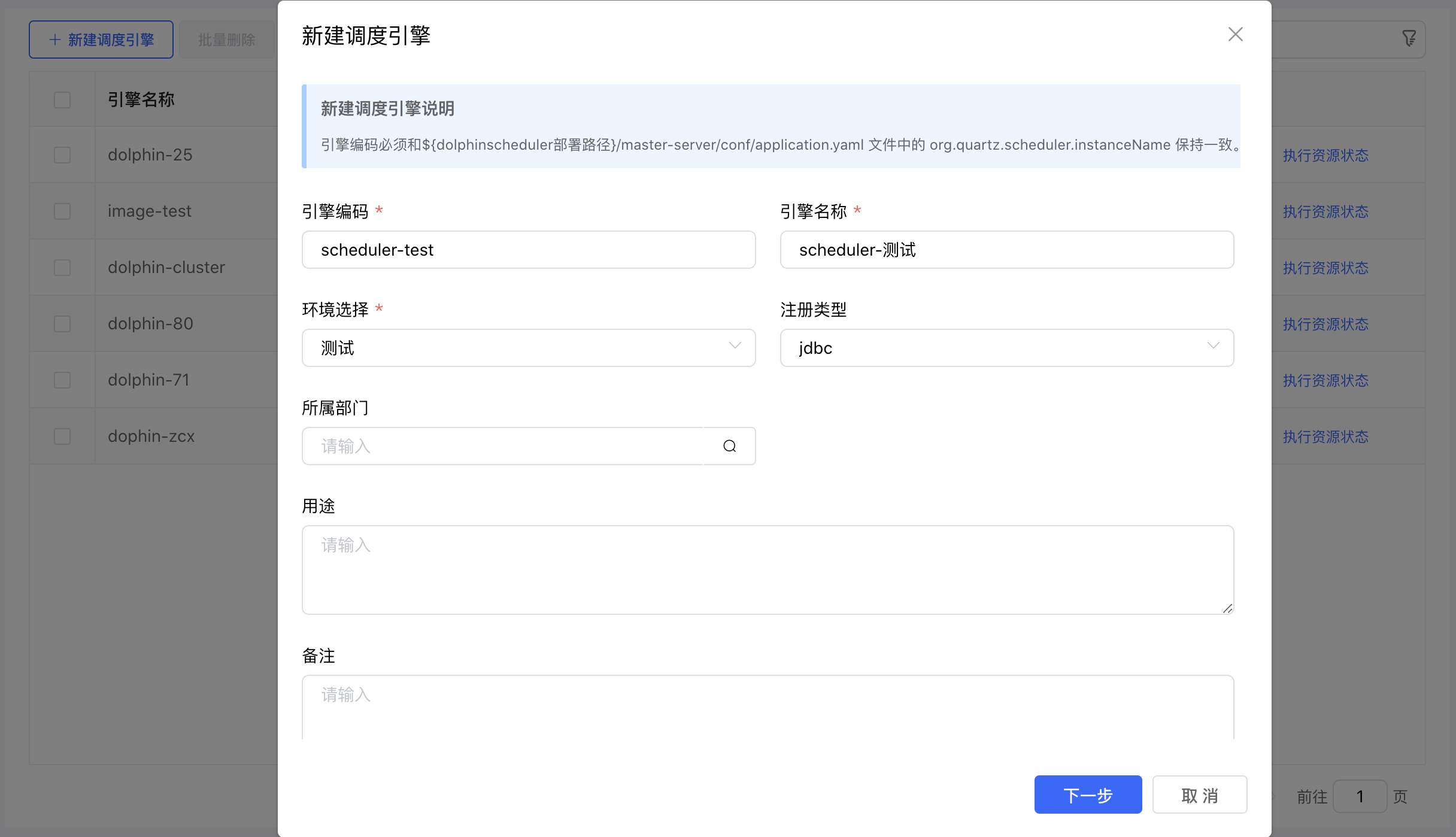Viewport: 1456px width, 837px height.
Task: Click the page number input near 前往
Action: tap(1360, 796)
